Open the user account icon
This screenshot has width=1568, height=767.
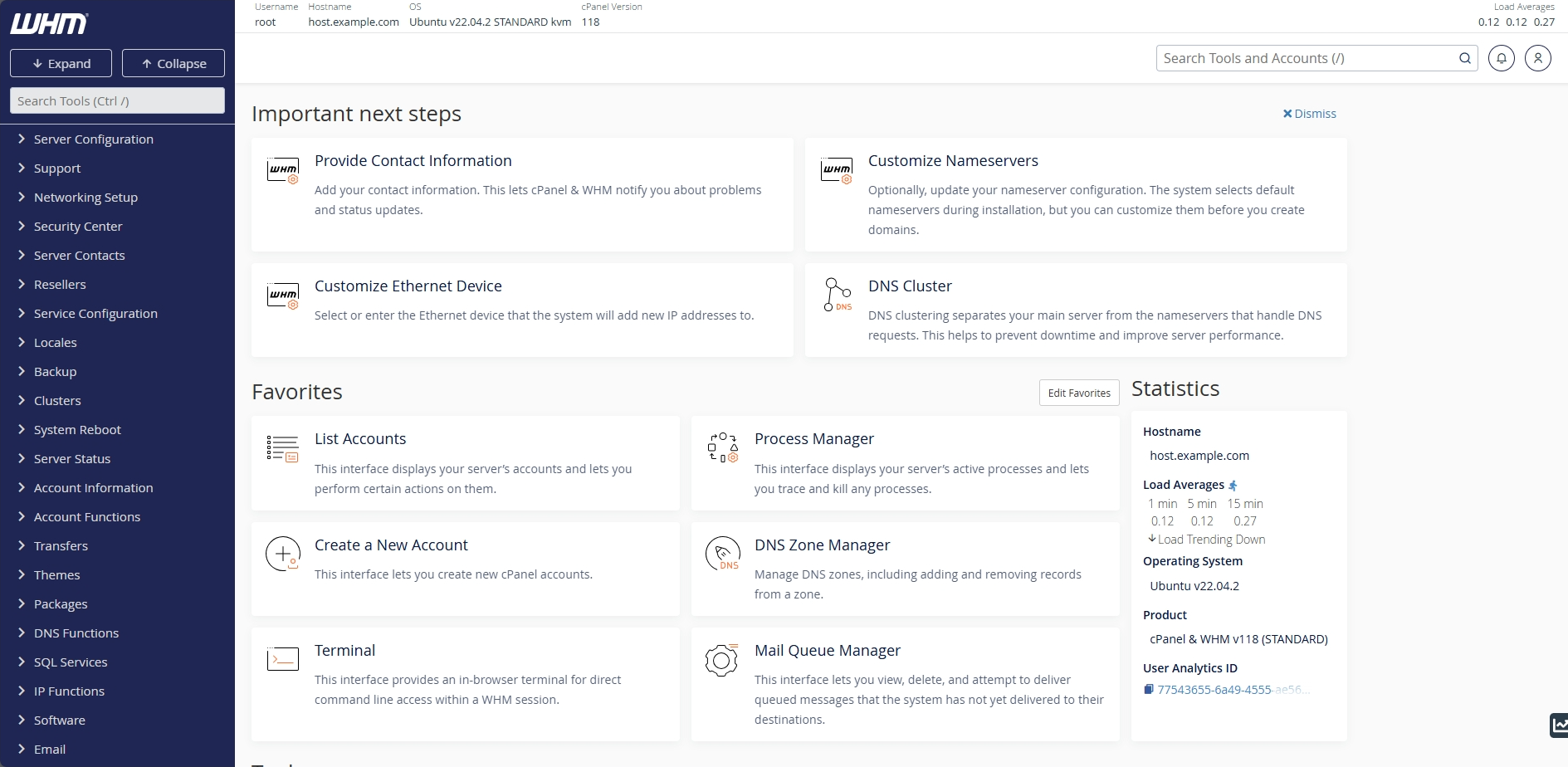pyautogui.click(x=1538, y=58)
